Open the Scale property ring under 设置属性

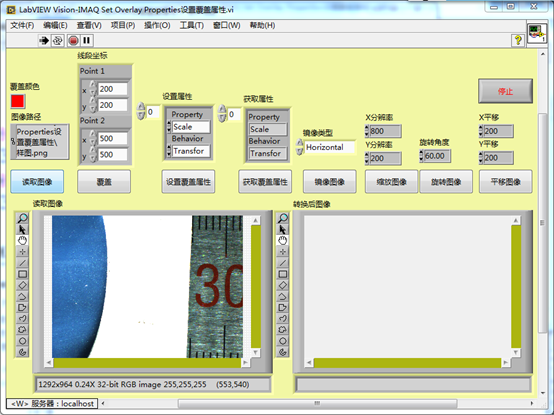tap(191, 127)
